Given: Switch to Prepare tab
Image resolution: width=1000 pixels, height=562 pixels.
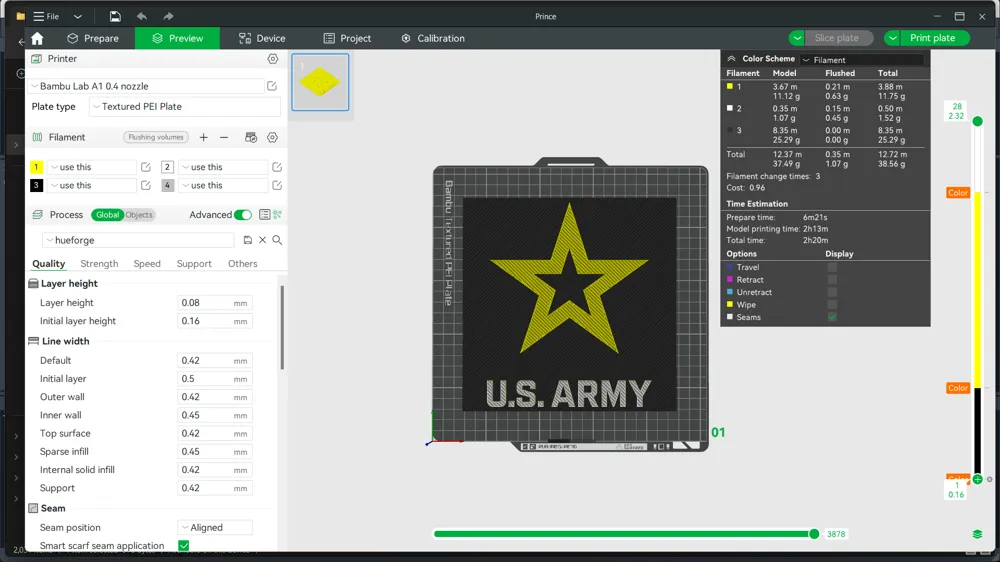Looking at the screenshot, I should click(93, 38).
